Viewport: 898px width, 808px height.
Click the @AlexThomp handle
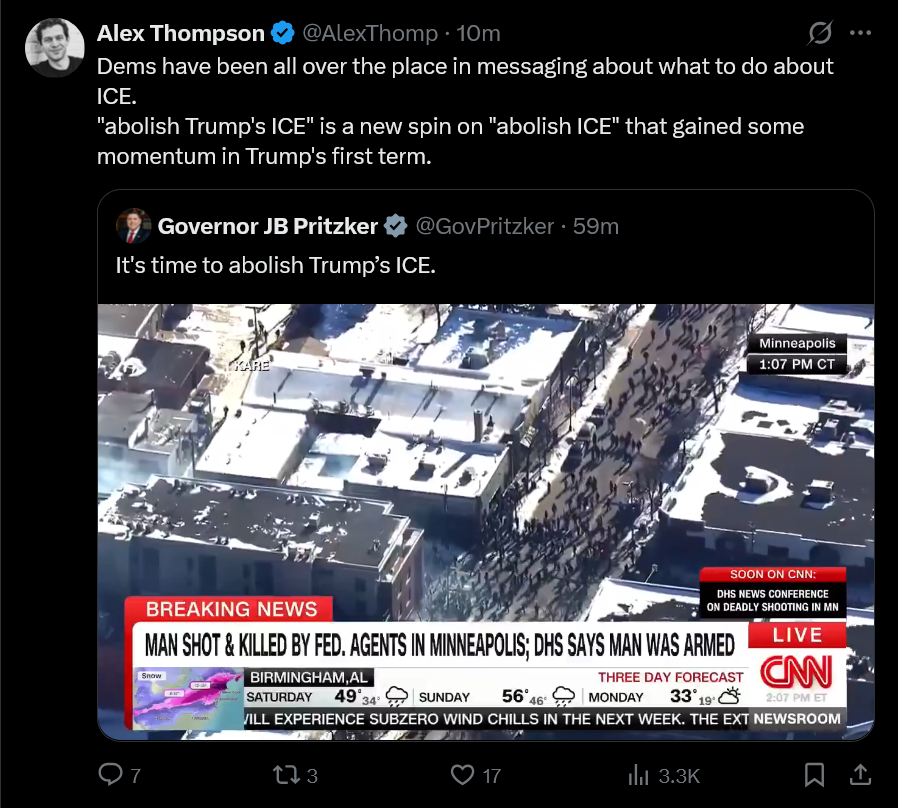(x=370, y=33)
